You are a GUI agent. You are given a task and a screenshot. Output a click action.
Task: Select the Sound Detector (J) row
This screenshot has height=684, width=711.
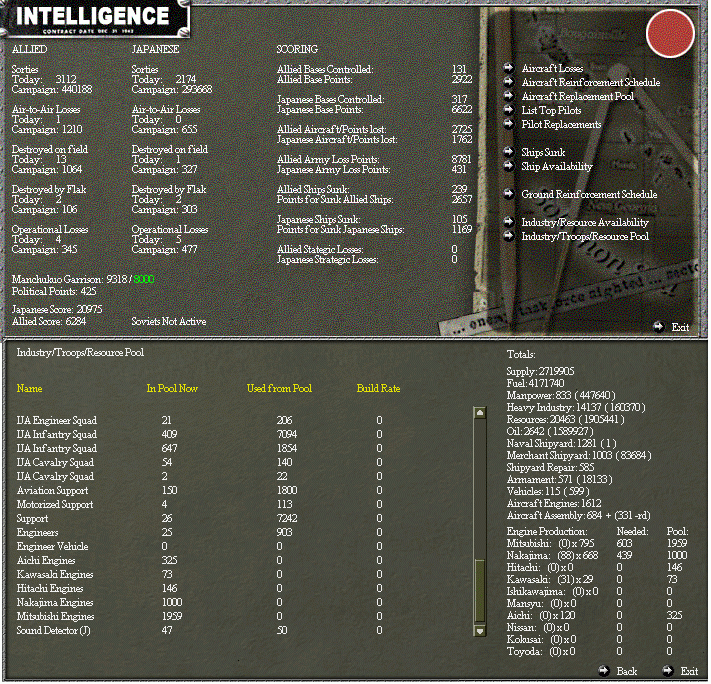(x=200, y=630)
